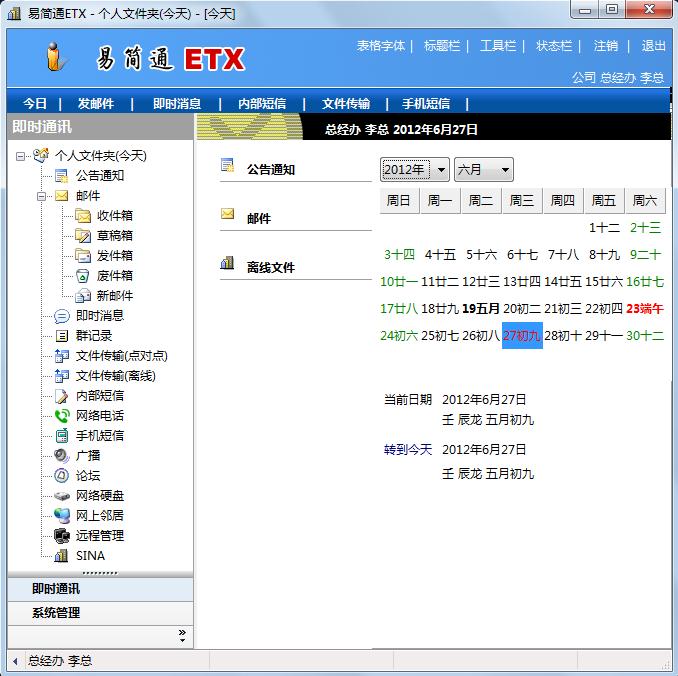The height and width of the screenshot is (676, 678).
Task: Click the SINA building icon
Action: (61, 555)
